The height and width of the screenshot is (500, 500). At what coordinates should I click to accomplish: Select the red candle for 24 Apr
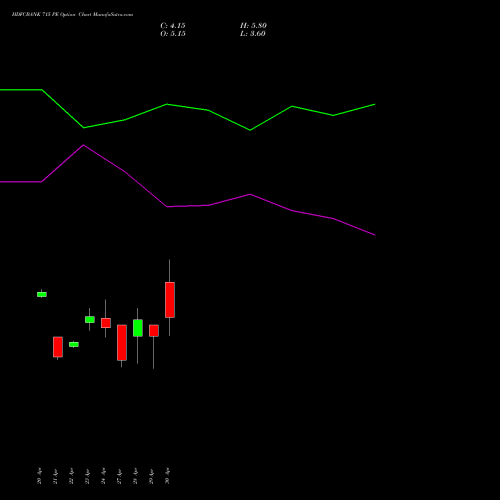click(106, 323)
